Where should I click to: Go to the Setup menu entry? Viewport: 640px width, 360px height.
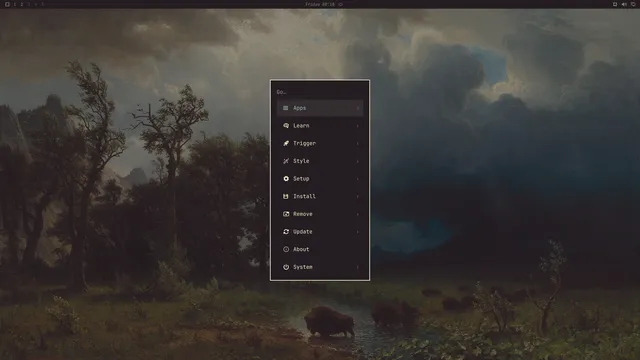pos(320,179)
